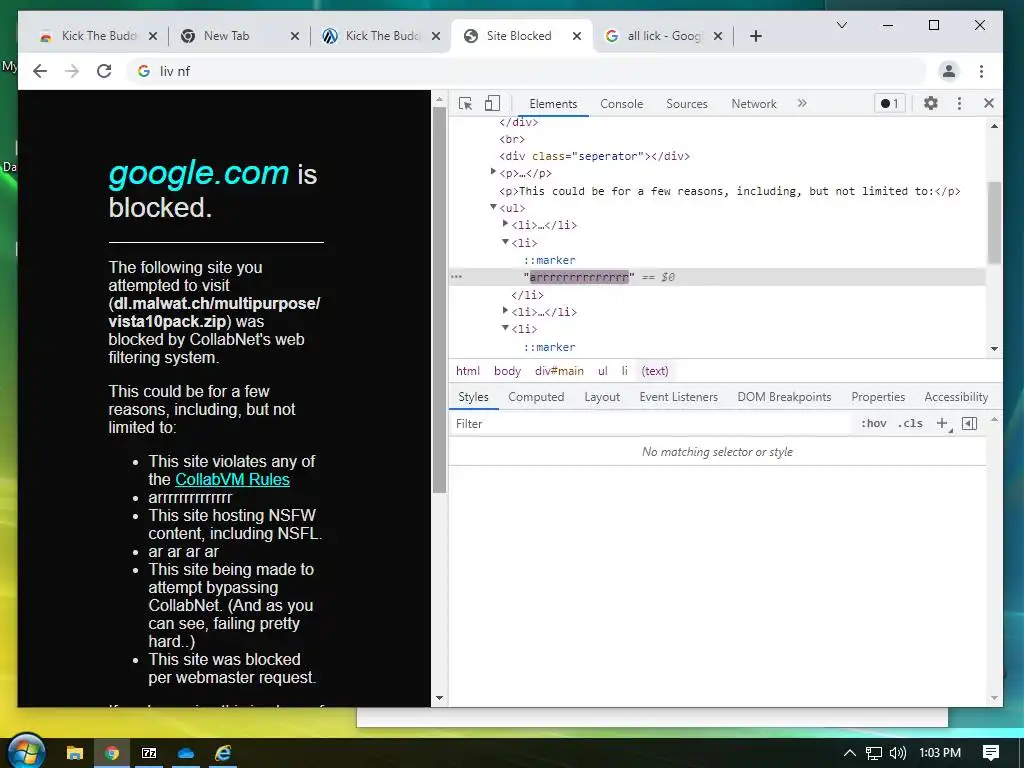Select the Layout sub-tab
The height and width of the screenshot is (768, 1024).
(602, 397)
